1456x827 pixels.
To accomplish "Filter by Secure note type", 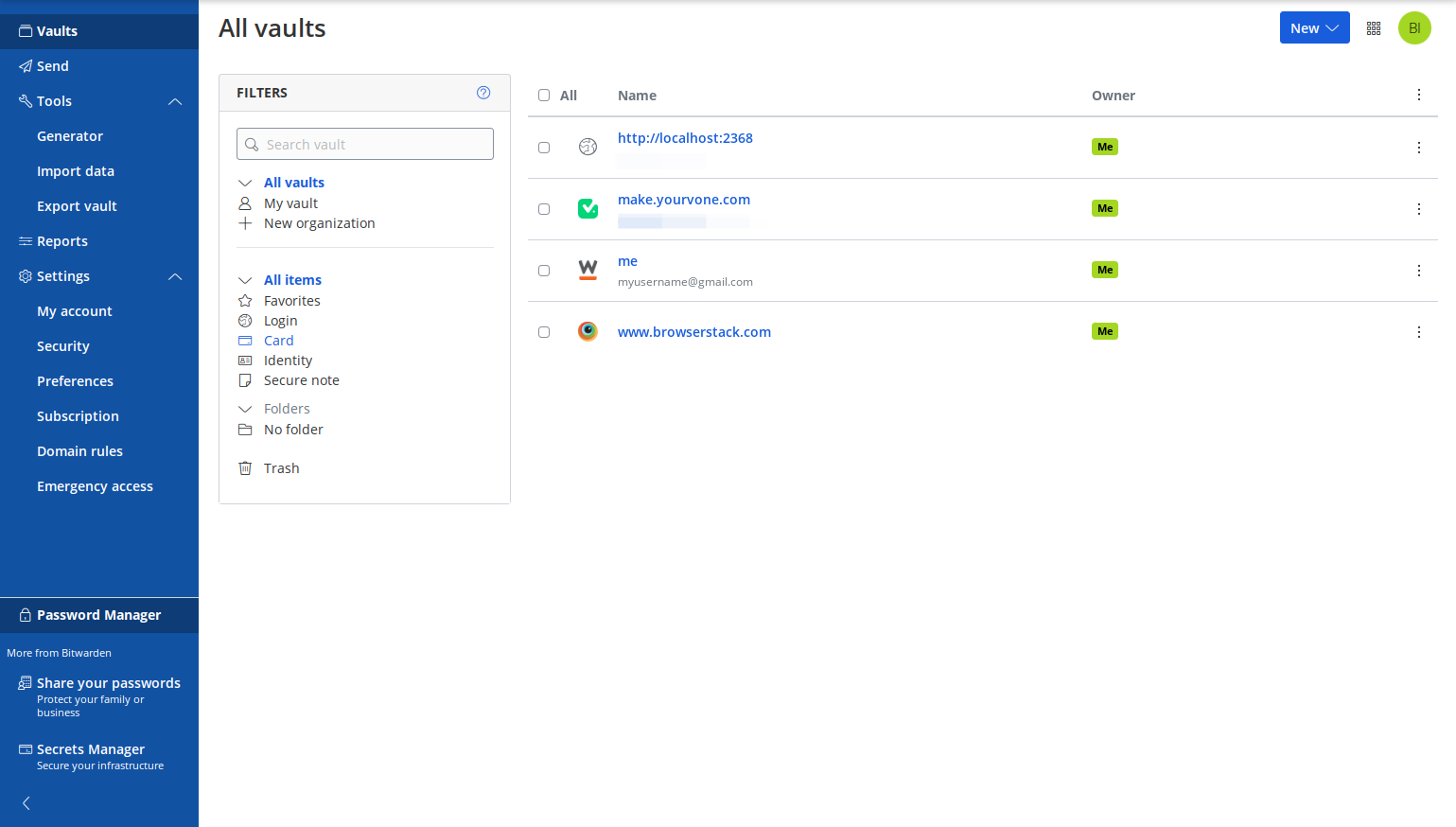I will [x=301, y=380].
